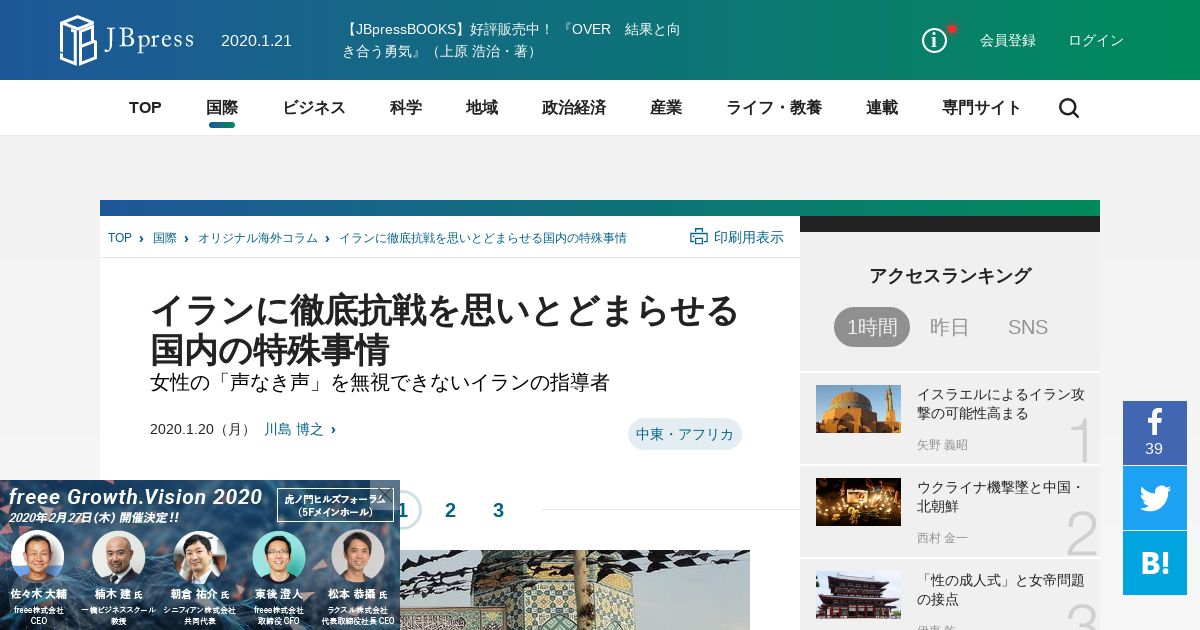Click the アクセスランキング heading

coord(950,276)
